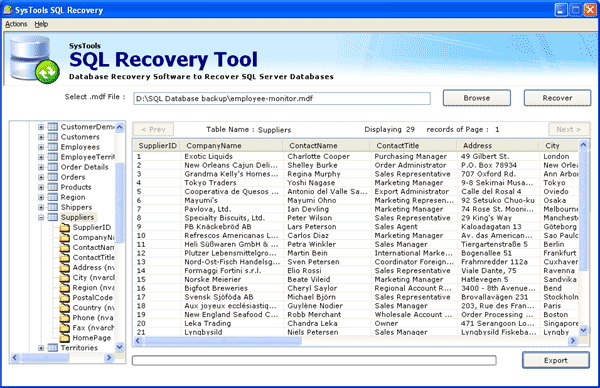
Task: Expand the Region table node
Action: [x=41, y=197]
